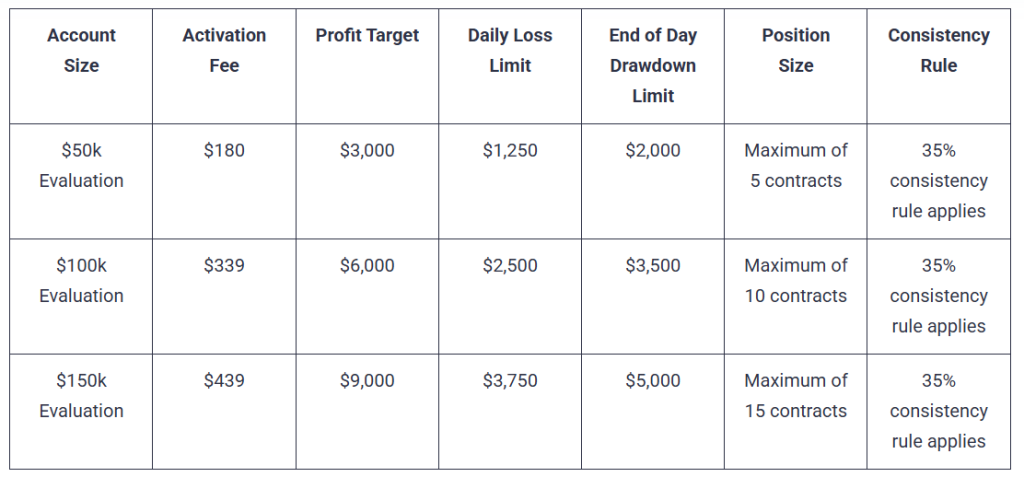1024x477 pixels.
Task: Select the $150k Evaluation cell
Action: [81, 396]
